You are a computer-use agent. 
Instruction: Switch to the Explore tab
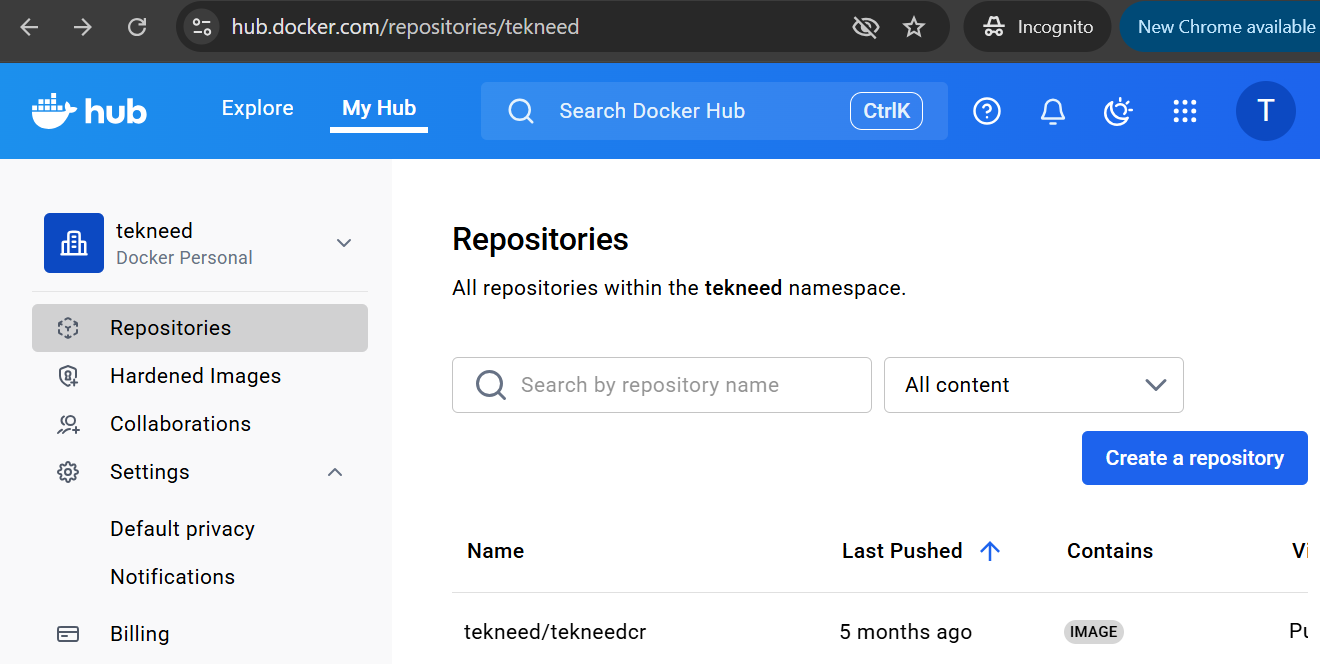[257, 108]
